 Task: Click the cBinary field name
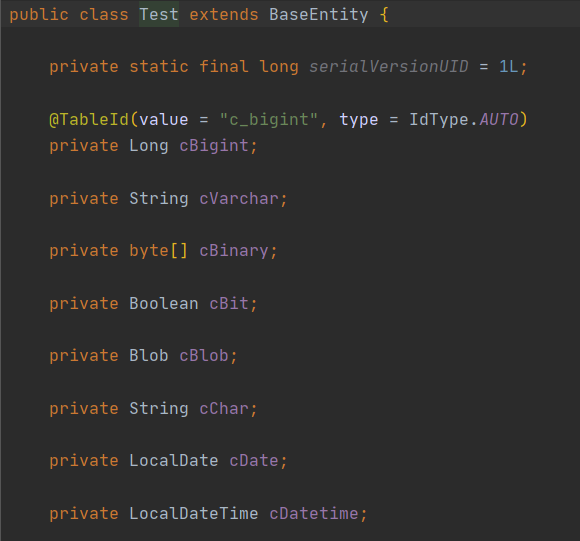234,251
